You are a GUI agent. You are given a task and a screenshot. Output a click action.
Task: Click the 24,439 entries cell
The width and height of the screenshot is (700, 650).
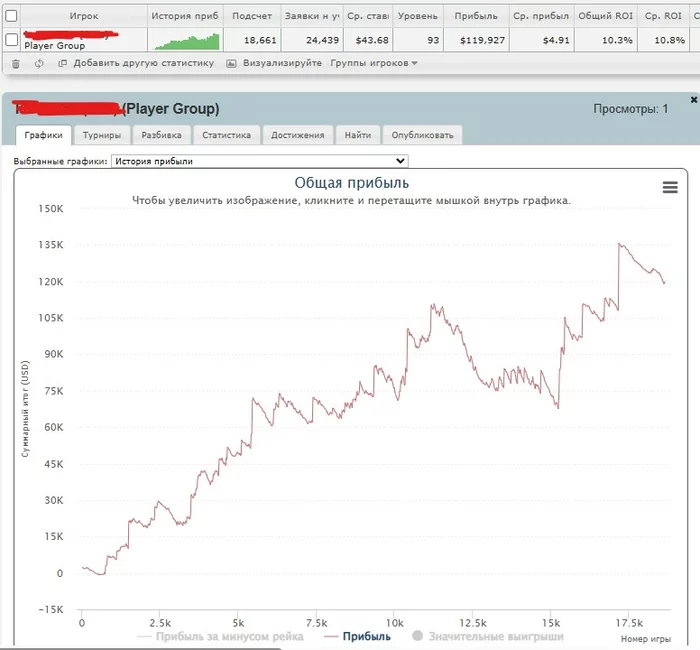pyautogui.click(x=312, y=40)
